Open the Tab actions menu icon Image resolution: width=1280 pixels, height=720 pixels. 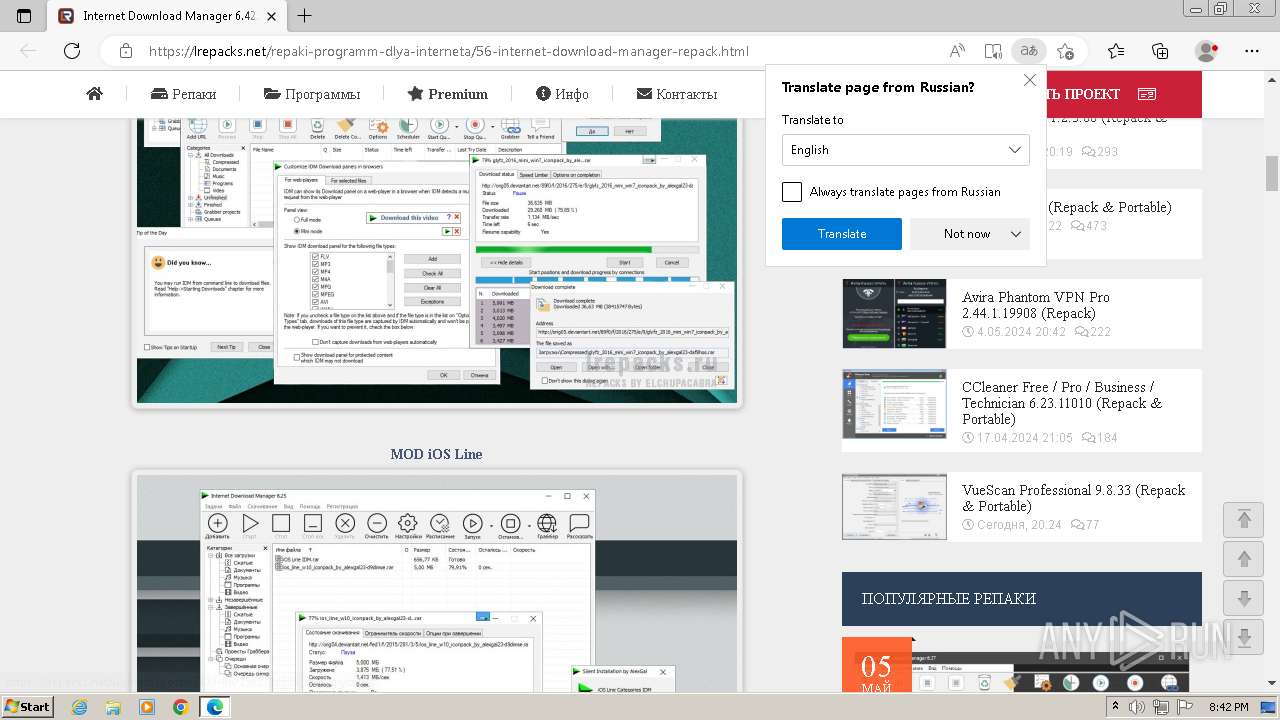pyautogui.click(x=24, y=16)
